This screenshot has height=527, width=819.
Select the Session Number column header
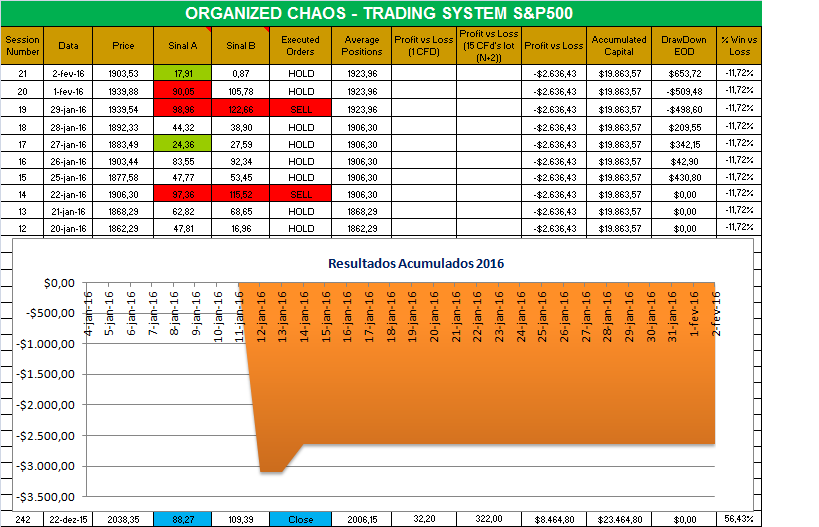coord(22,45)
